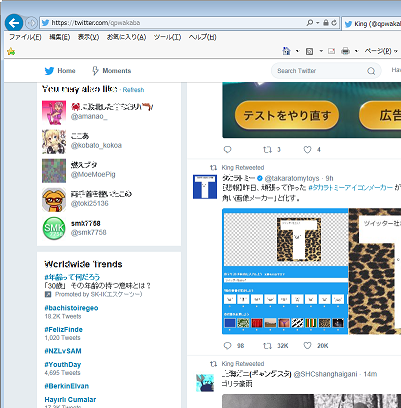
Task: Open the address bar search dropdown arrow
Action: pyautogui.click(x=317, y=23)
